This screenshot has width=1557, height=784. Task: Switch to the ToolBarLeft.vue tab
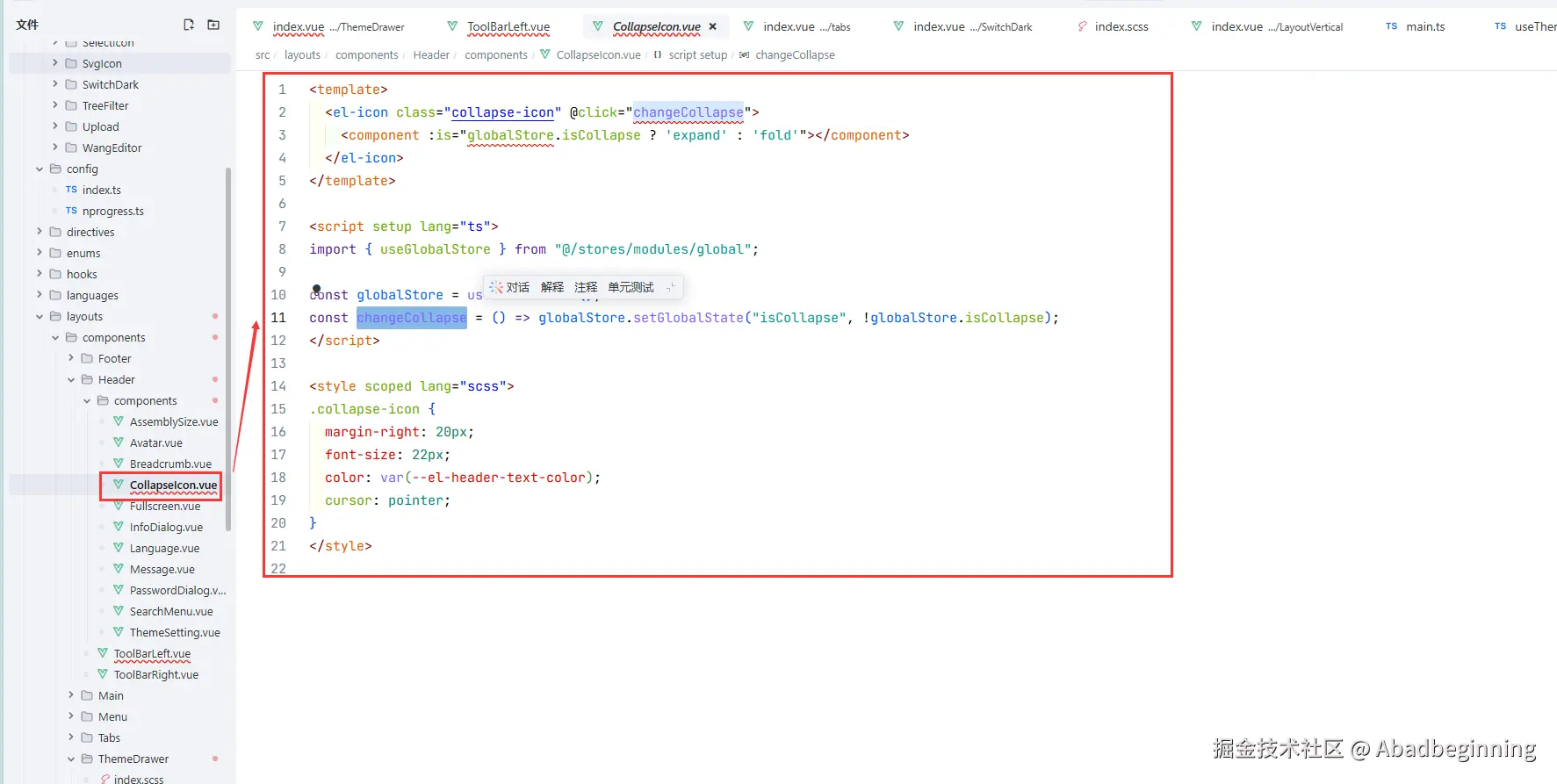click(x=499, y=26)
